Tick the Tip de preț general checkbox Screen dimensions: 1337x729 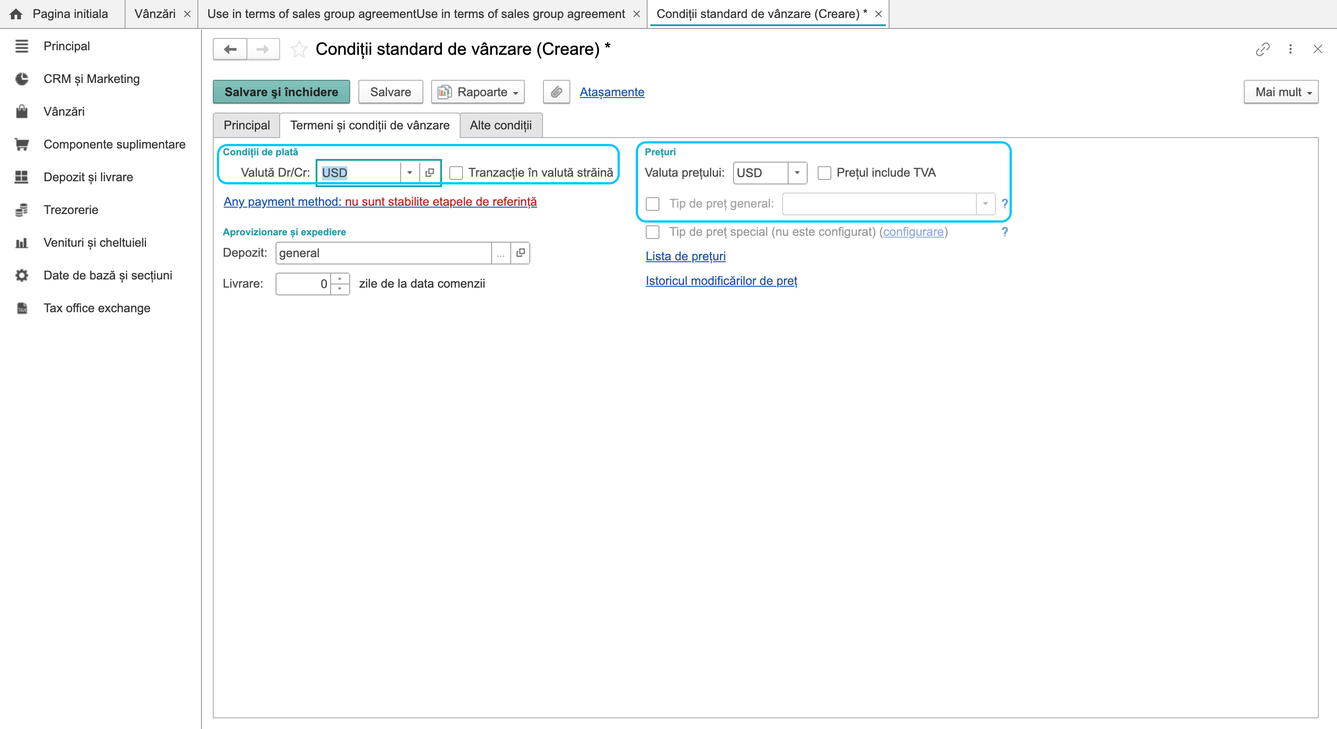[x=653, y=204]
